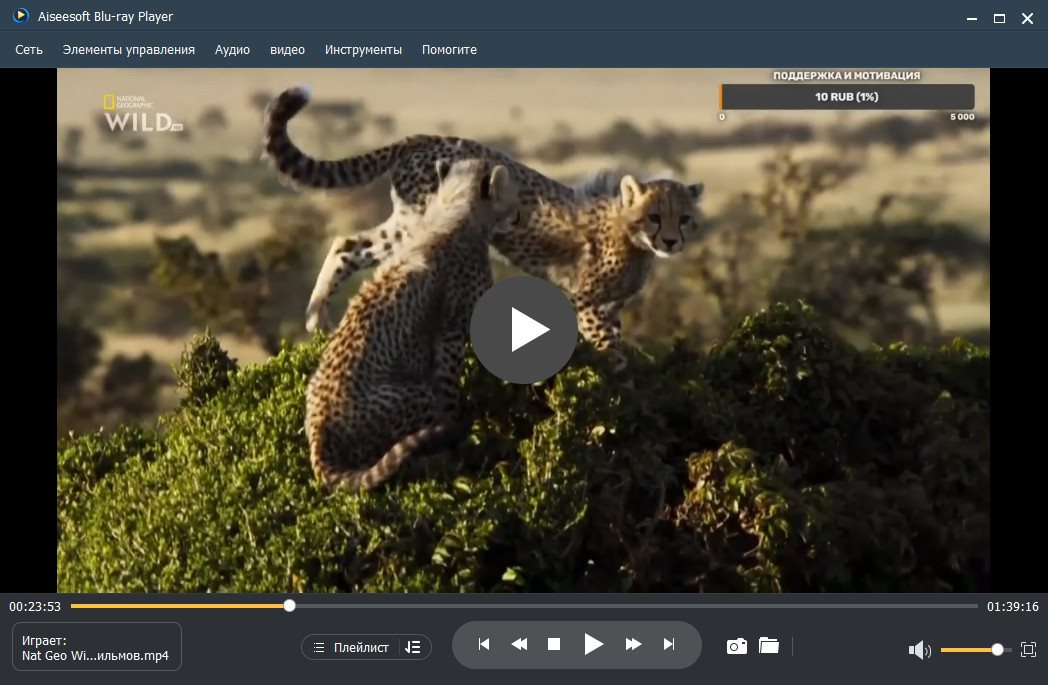Click the volume slider handle
1048x685 pixels.
click(997, 650)
